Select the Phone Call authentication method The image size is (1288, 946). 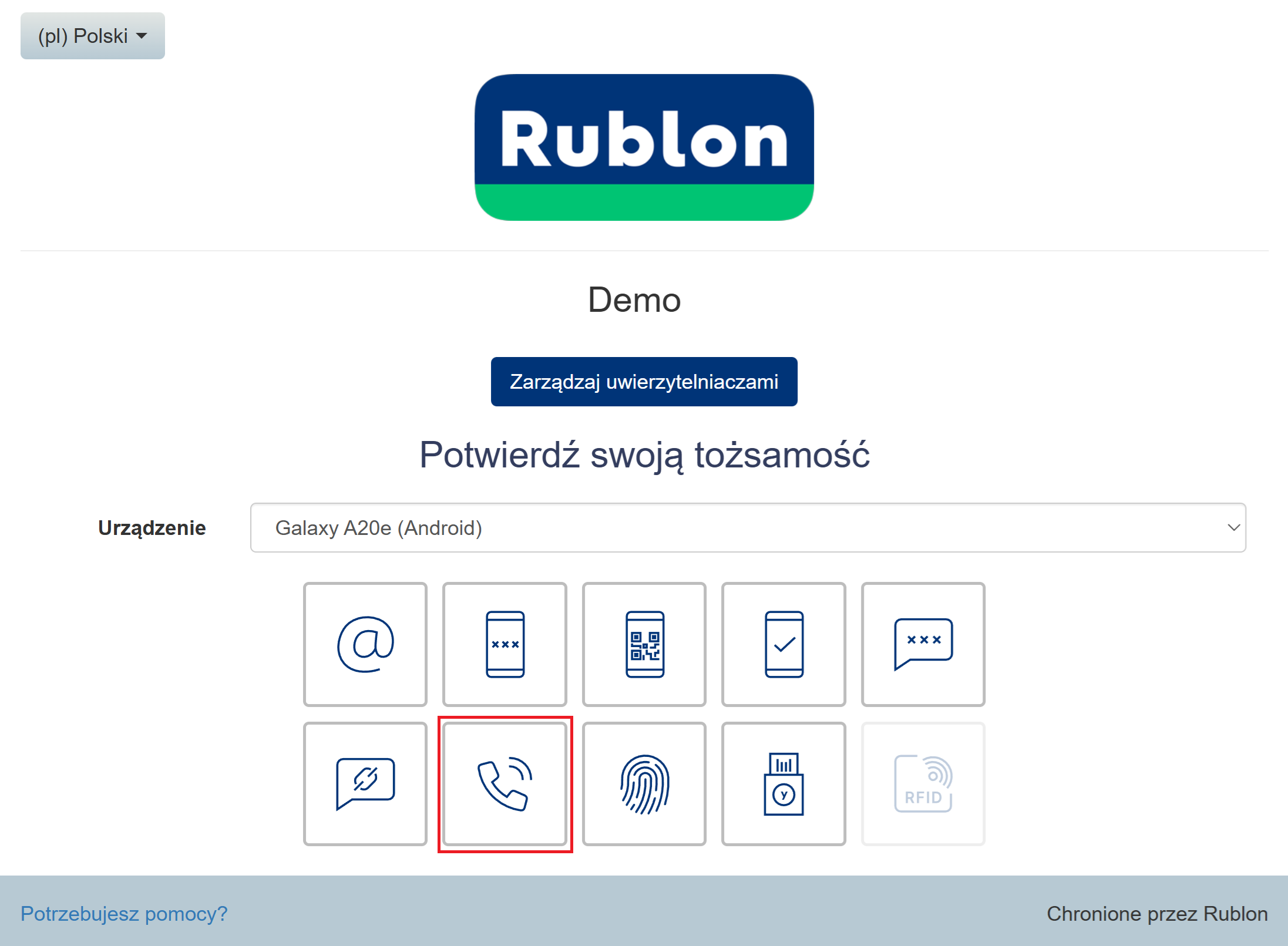(505, 784)
